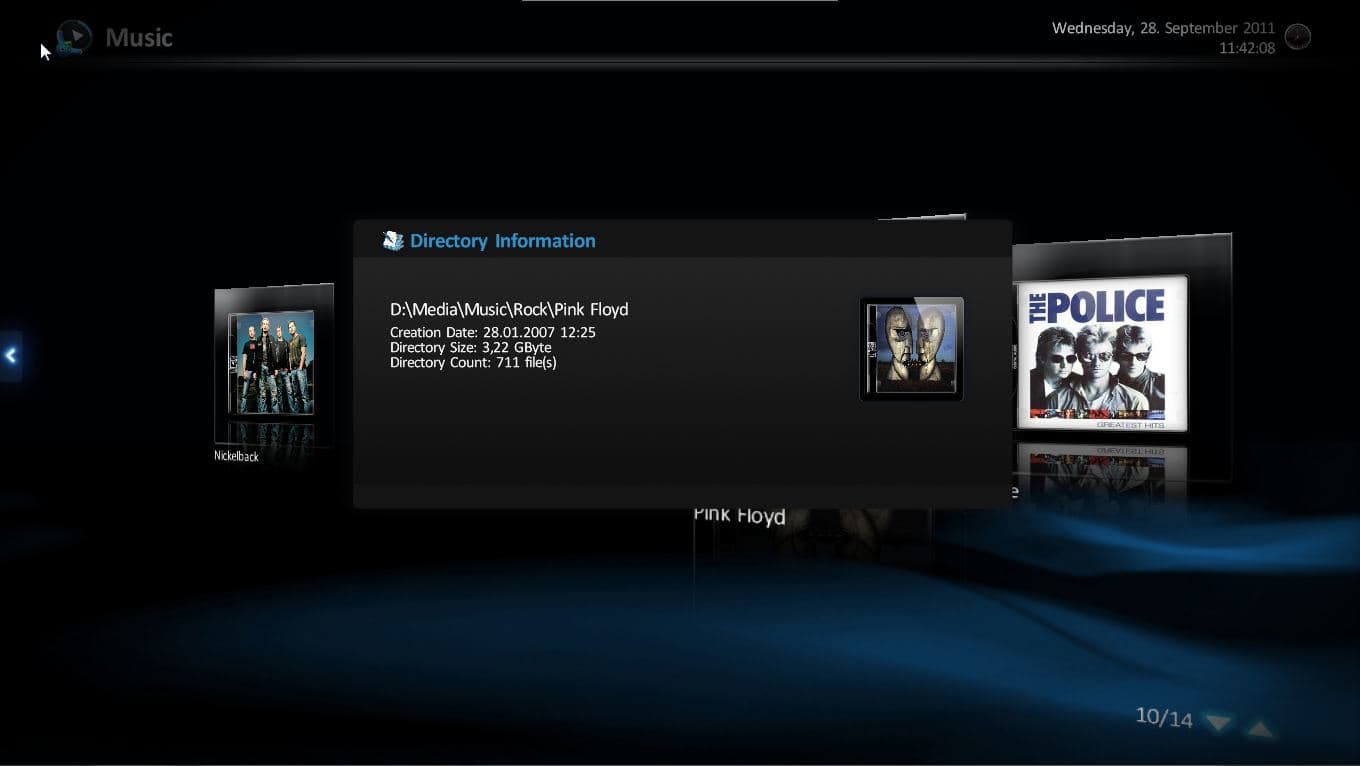Viewport: 1360px width, 766px height.
Task: Click the clock icon in the top corner
Action: click(x=1297, y=37)
